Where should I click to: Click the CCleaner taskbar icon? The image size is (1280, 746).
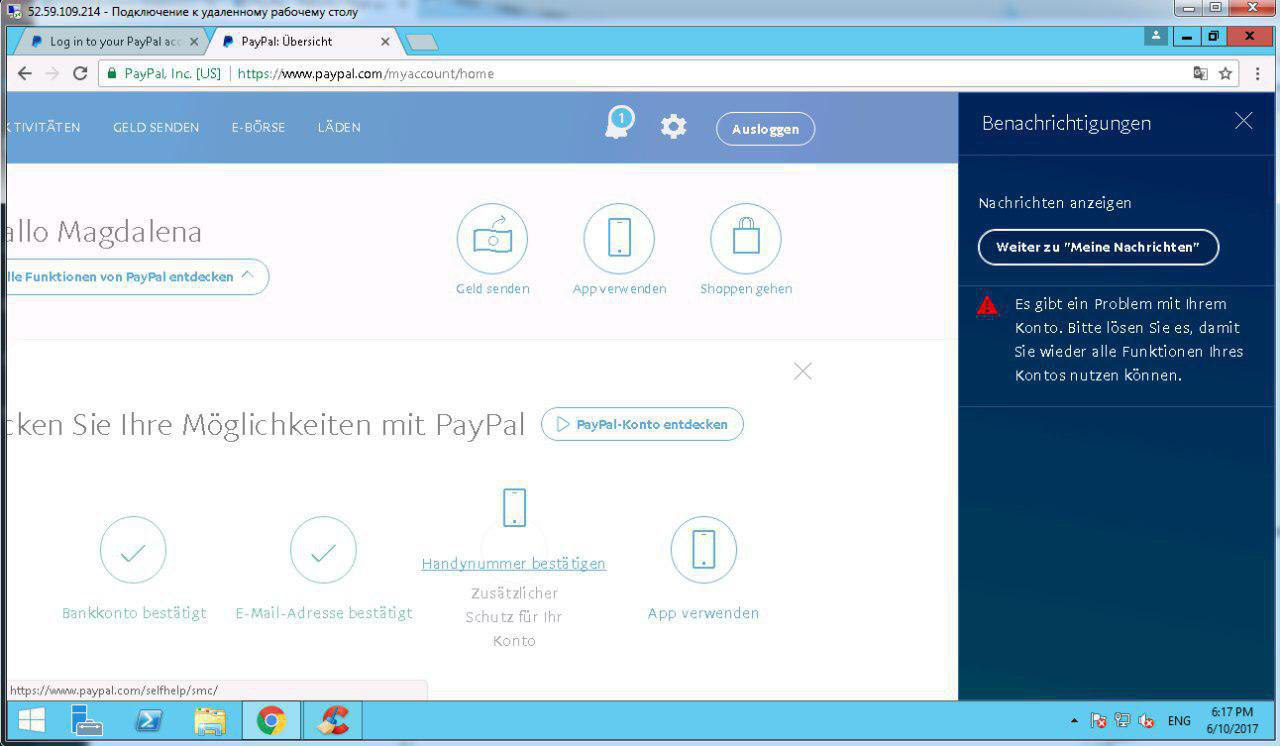click(x=332, y=720)
